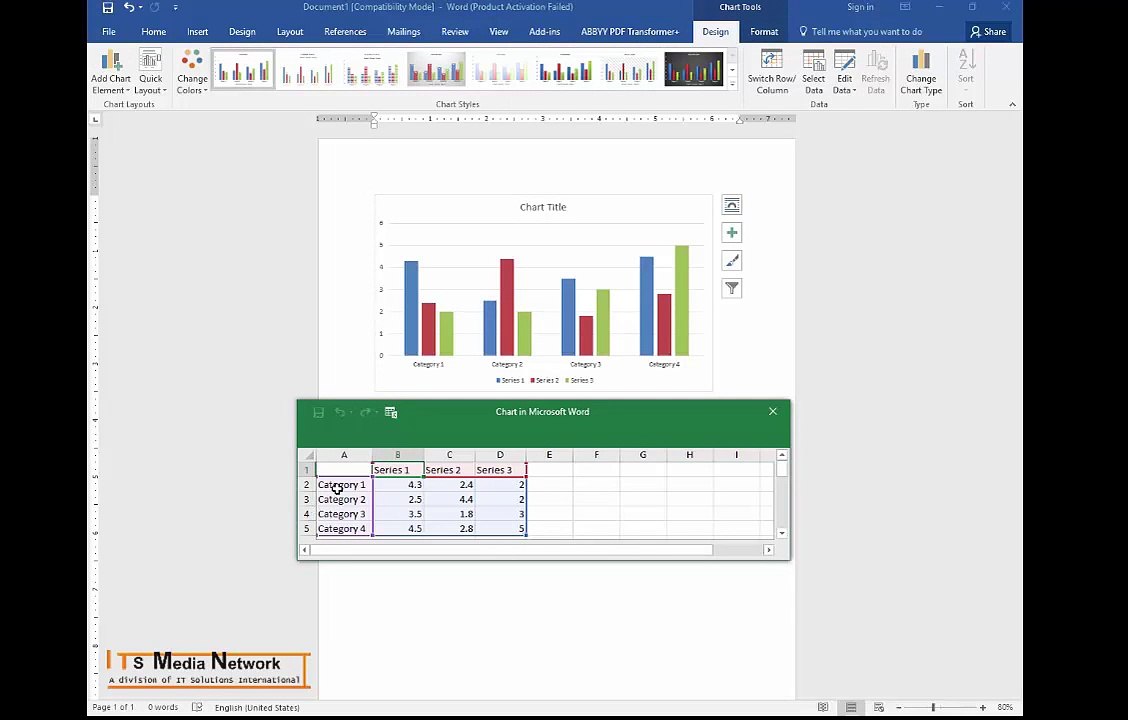Click Edit Data in Excel icon in data sheet
The width and height of the screenshot is (1128, 720).
(391, 412)
